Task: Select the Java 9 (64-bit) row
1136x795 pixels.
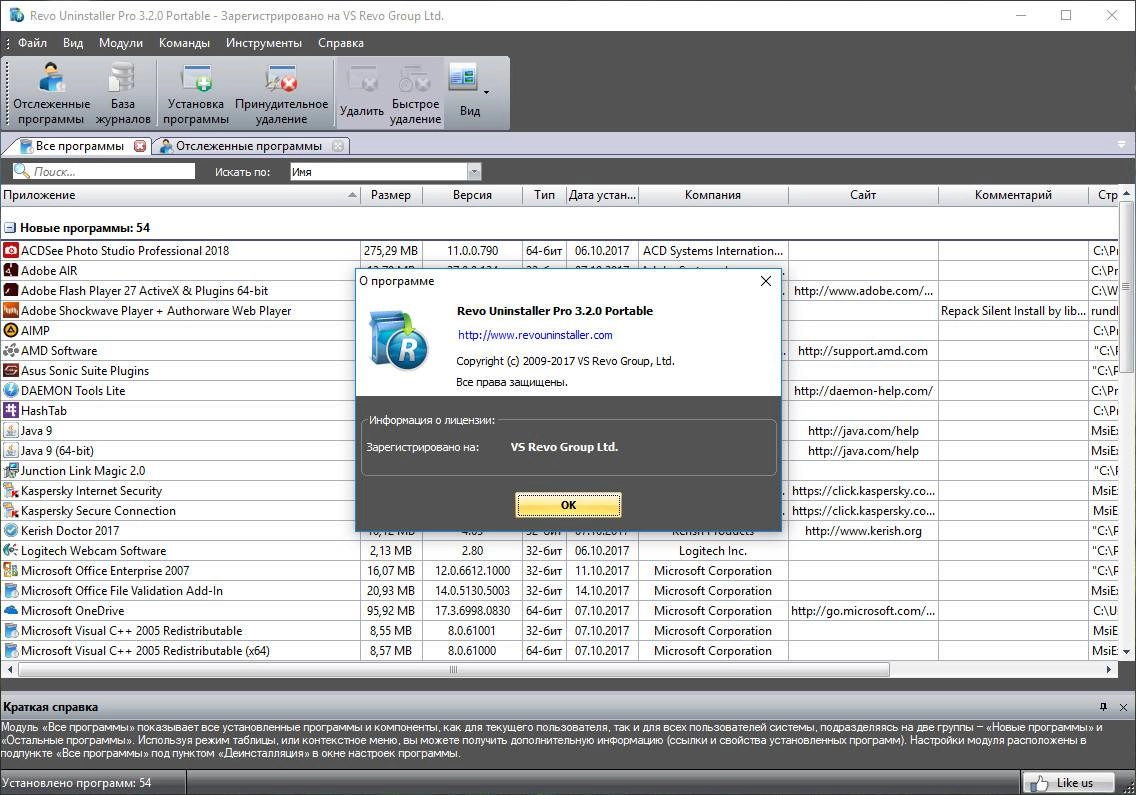Action: (x=180, y=451)
